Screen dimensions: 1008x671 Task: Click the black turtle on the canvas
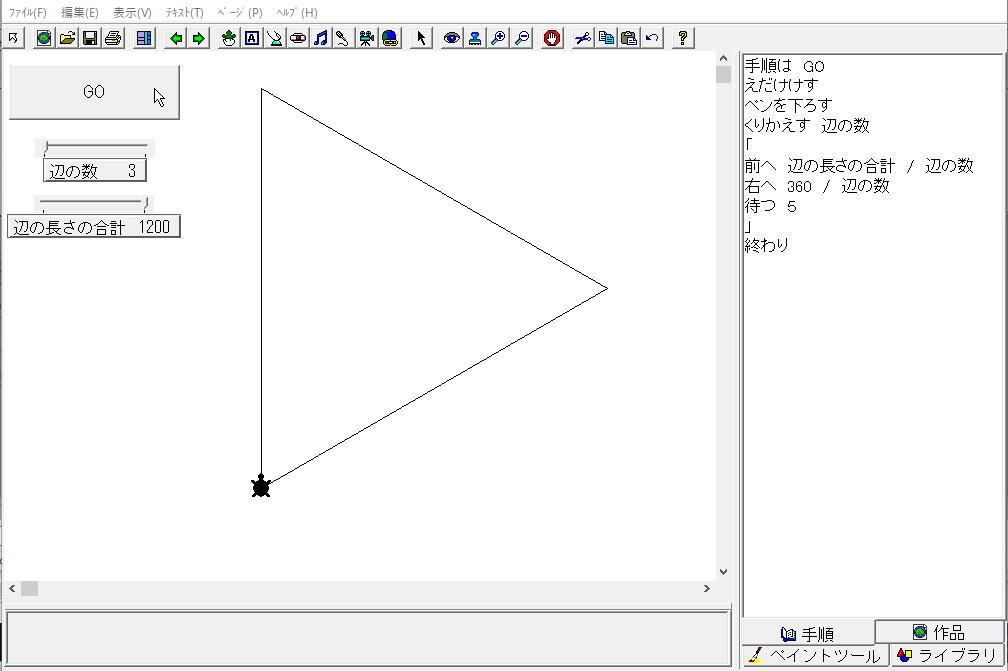[x=261, y=487]
